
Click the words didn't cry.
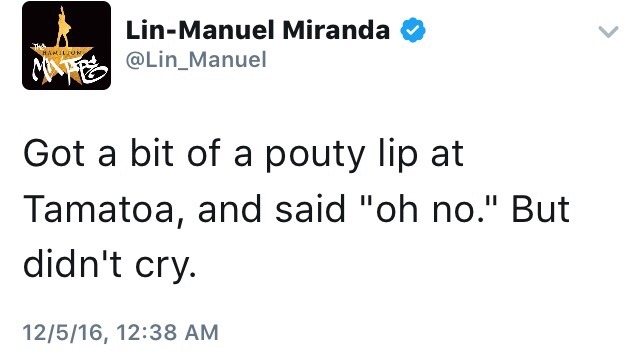coord(110,264)
